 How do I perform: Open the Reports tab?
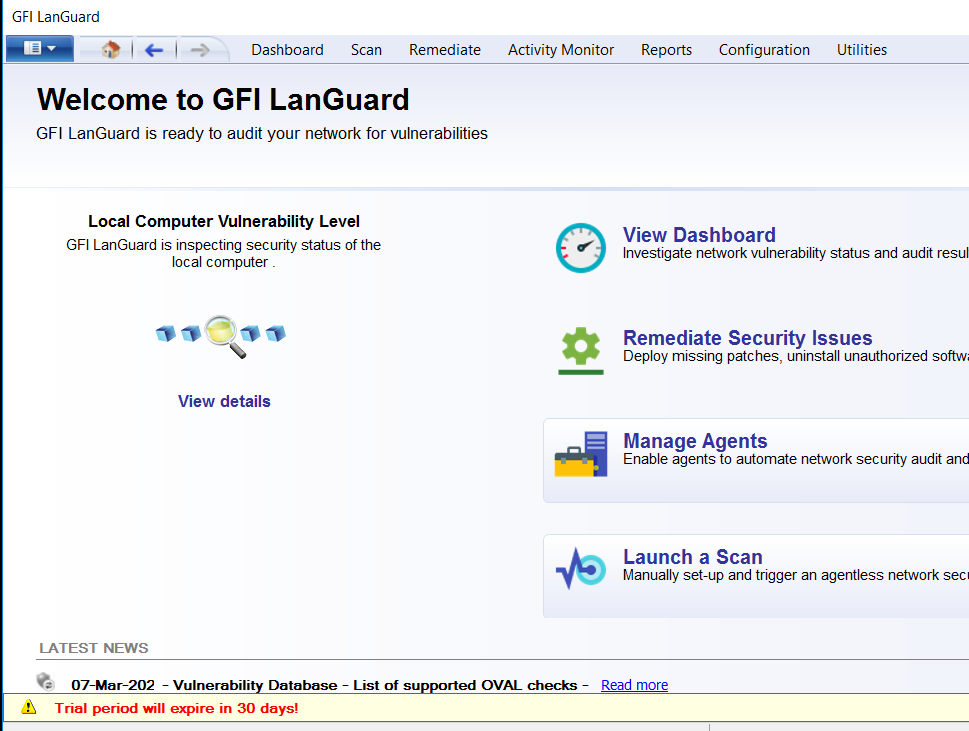(666, 50)
